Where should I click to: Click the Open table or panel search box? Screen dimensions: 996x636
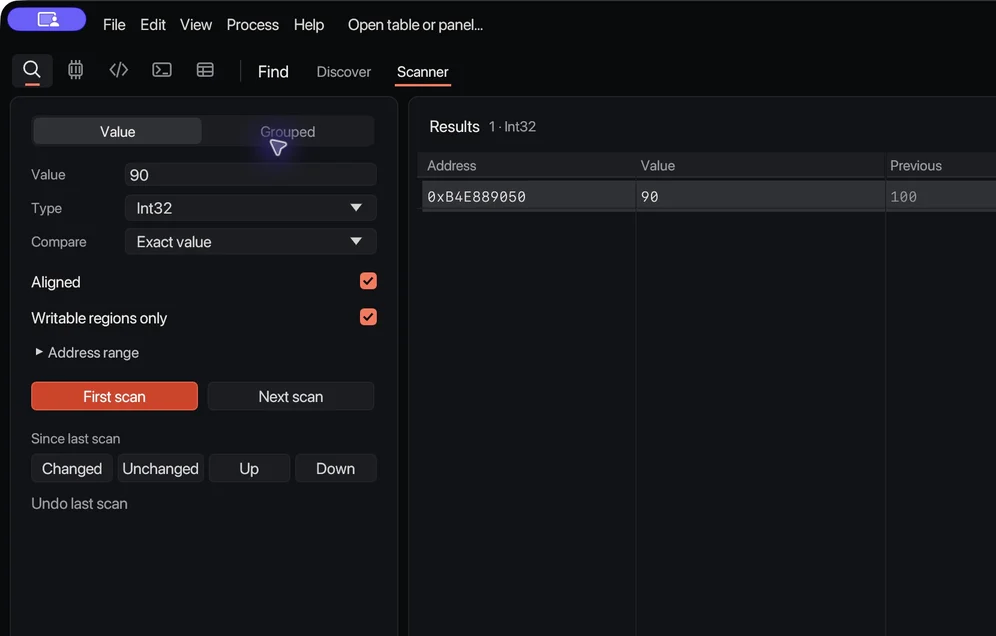[x=415, y=25]
